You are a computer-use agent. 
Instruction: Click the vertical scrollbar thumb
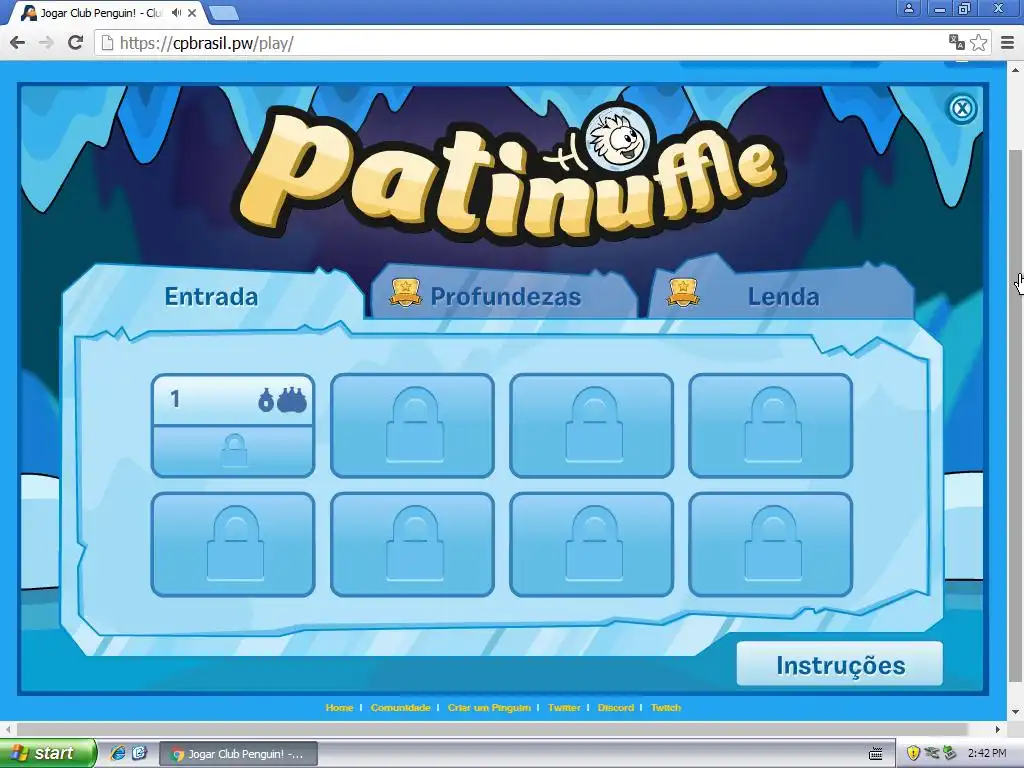[1016, 418]
